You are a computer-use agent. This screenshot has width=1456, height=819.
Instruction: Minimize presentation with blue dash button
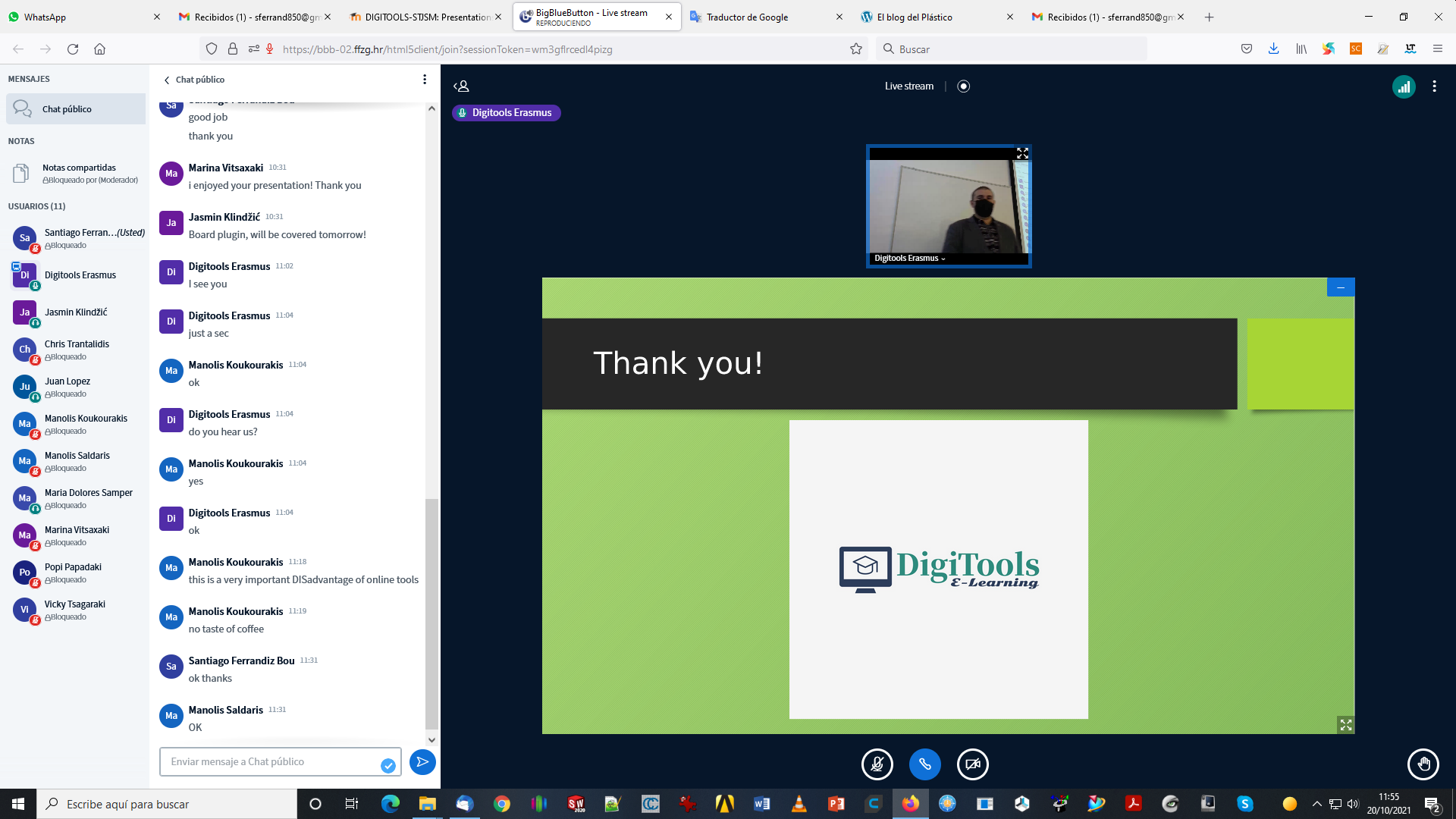[x=1340, y=287]
